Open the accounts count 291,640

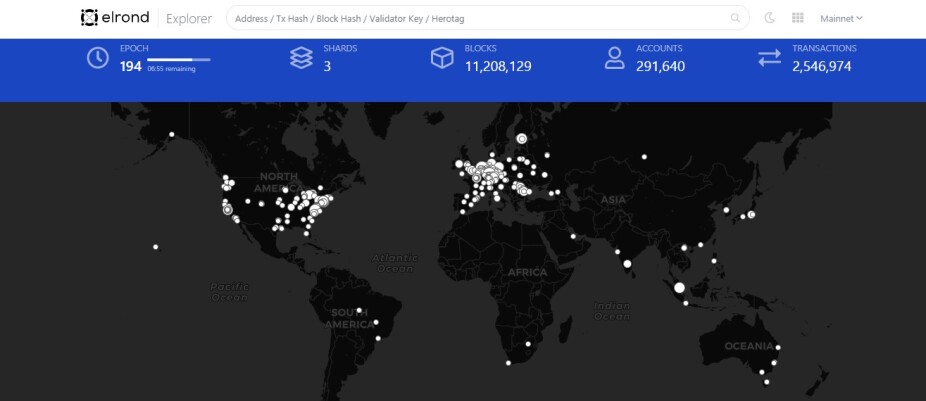(x=660, y=66)
